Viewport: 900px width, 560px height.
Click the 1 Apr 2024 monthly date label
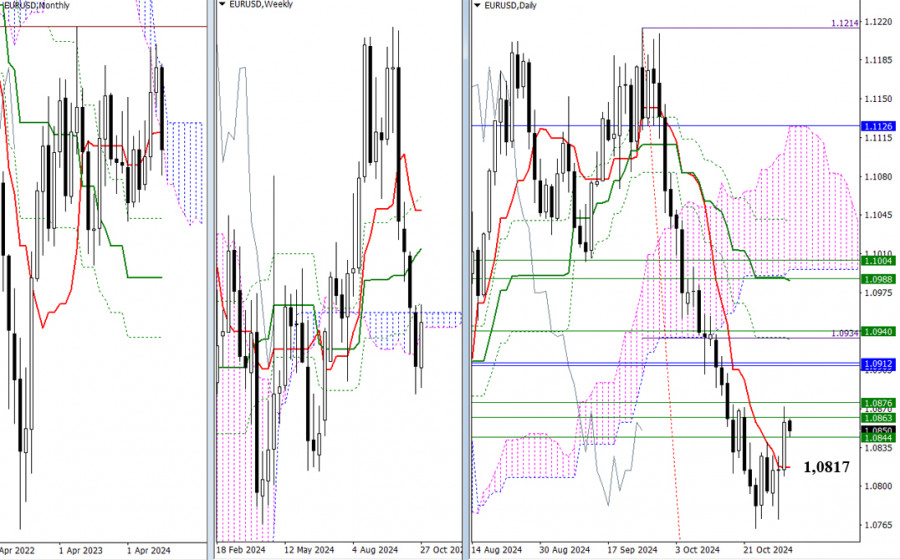click(149, 550)
